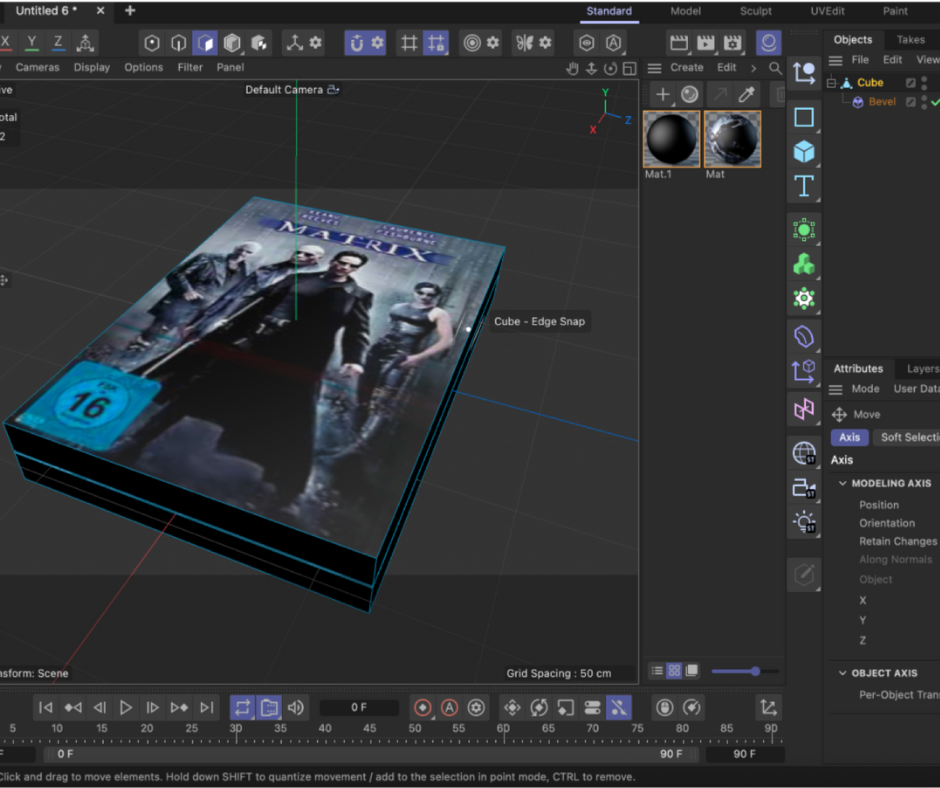Click the plus icon to create new material
Image resolution: width=940 pixels, height=788 pixels.
(x=663, y=93)
